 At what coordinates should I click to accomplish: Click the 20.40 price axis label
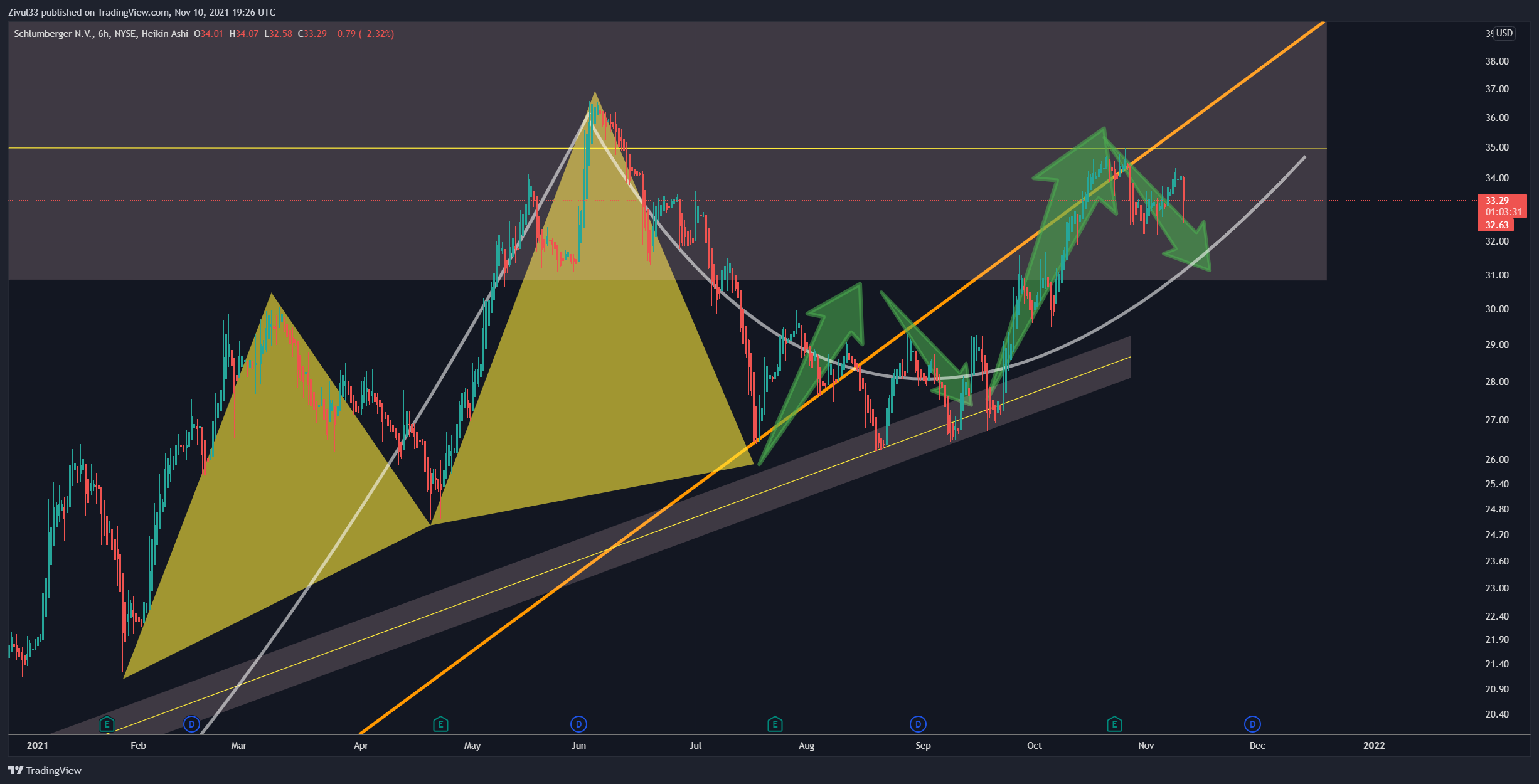click(x=1497, y=714)
